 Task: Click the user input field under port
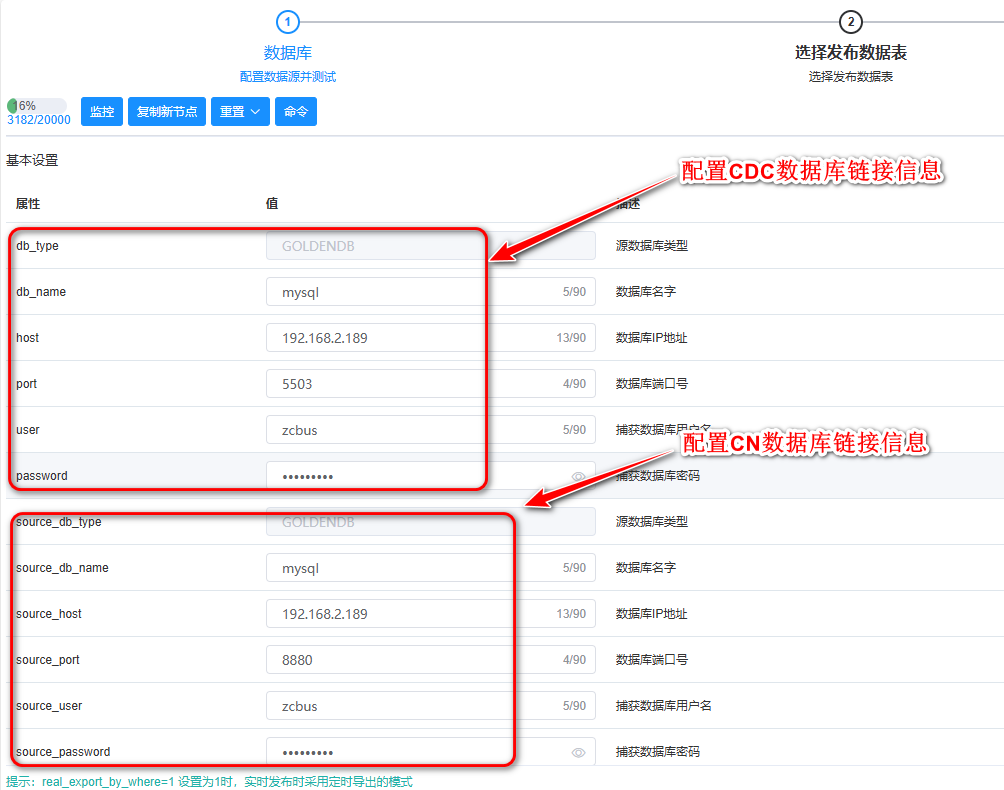tap(410, 430)
